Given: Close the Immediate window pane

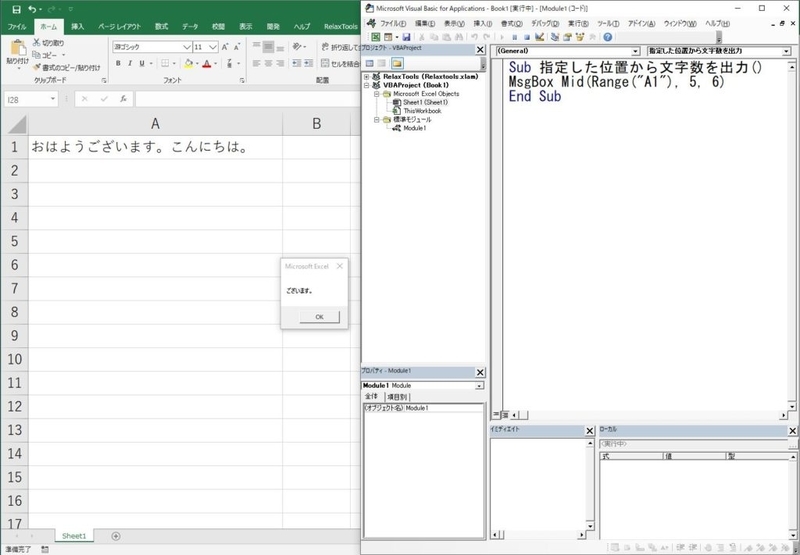Looking at the screenshot, I should point(589,431).
